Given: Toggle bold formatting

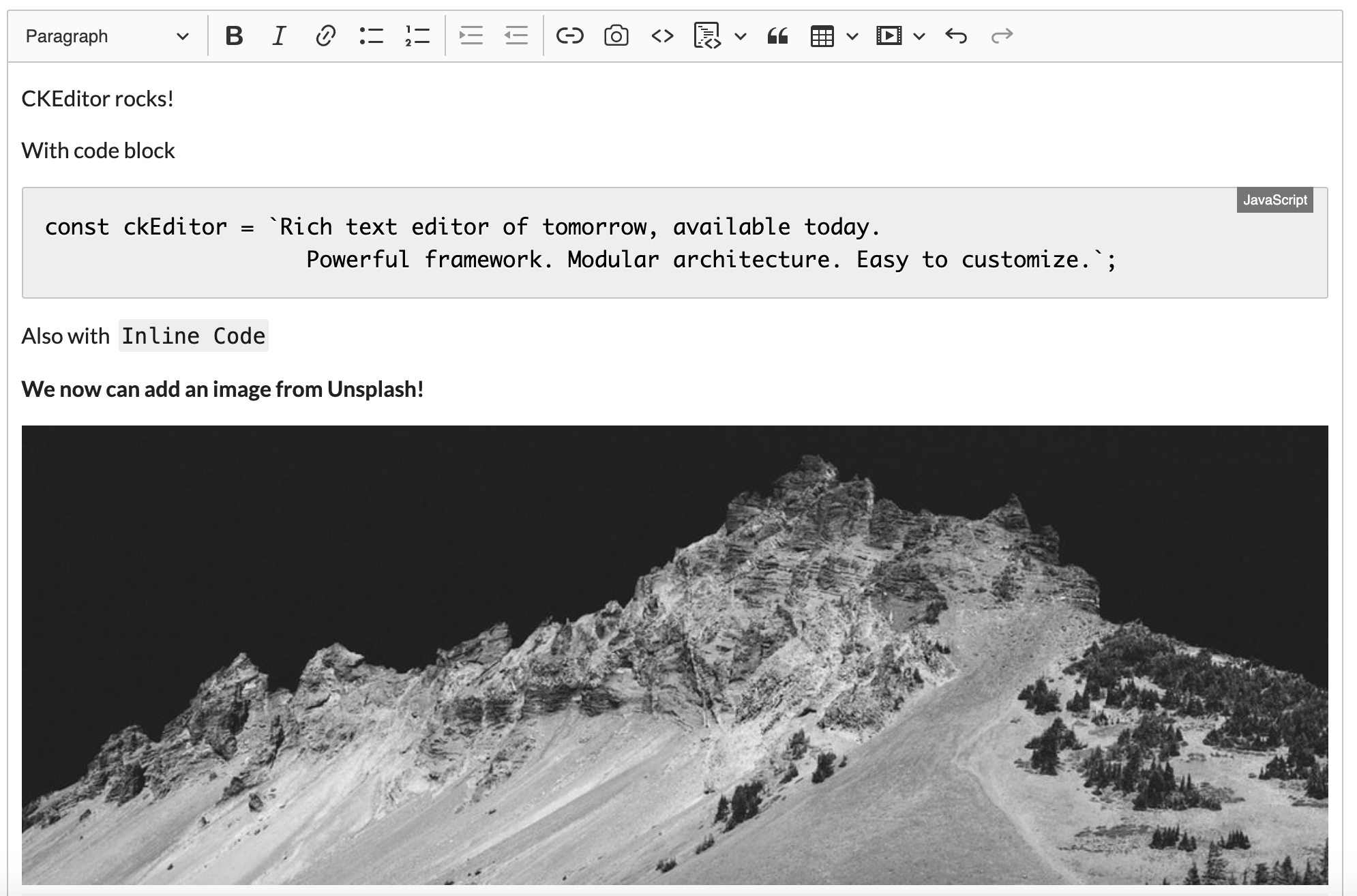Looking at the screenshot, I should pyautogui.click(x=234, y=35).
